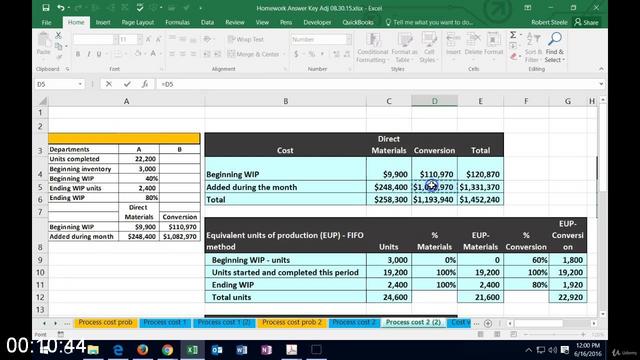This screenshot has width=640, height=360.
Task: Click the Cell Styles icon
Action: pyautogui.click(x=429, y=48)
